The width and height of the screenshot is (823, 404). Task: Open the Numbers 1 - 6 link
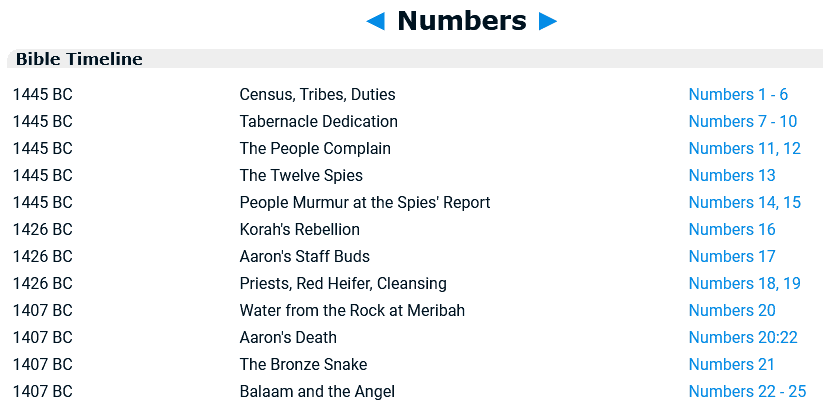738,95
